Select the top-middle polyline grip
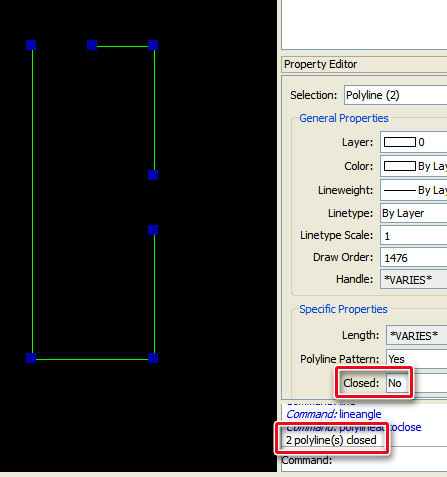Image resolution: width=447 pixels, height=477 pixels. click(92, 45)
